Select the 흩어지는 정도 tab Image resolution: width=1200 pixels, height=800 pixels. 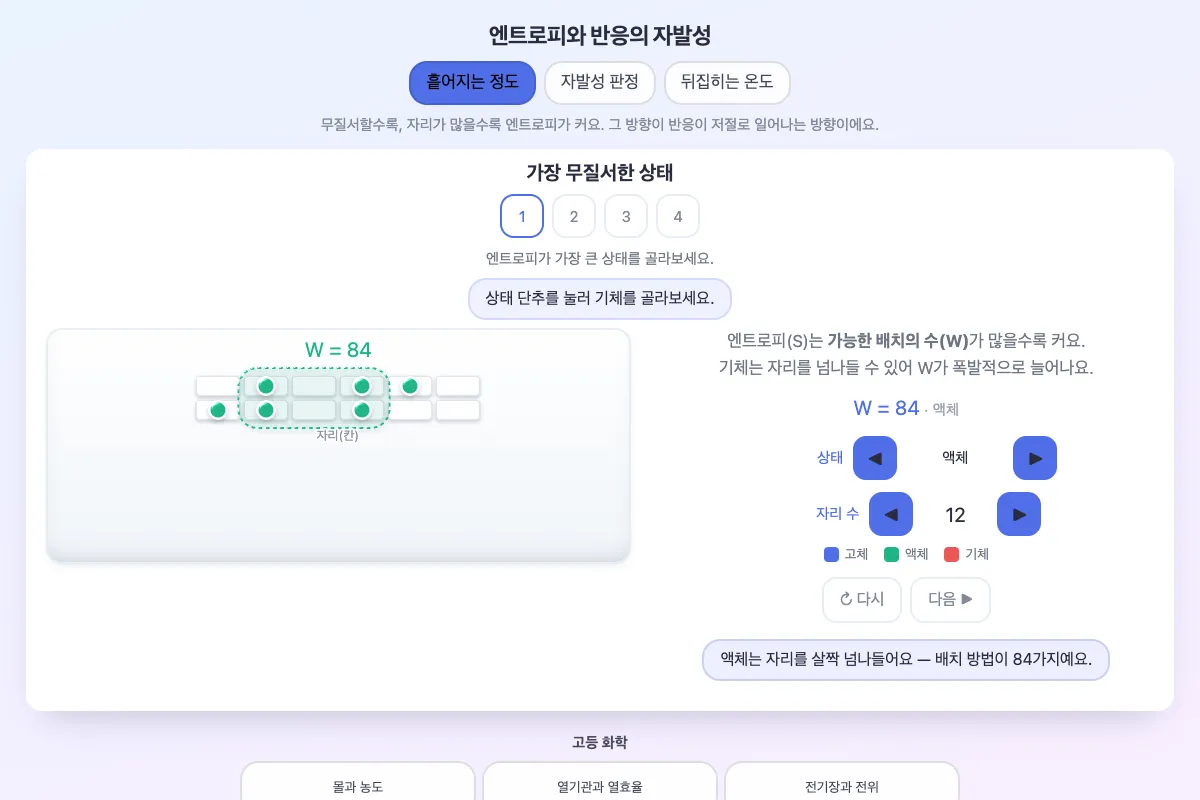coord(472,83)
